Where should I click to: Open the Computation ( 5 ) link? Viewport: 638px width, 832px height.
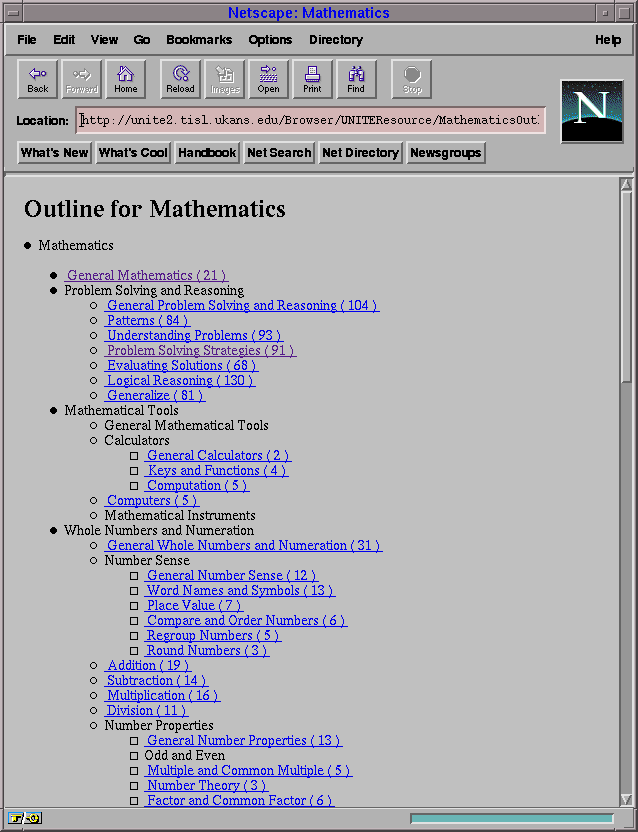tap(197, 486)
